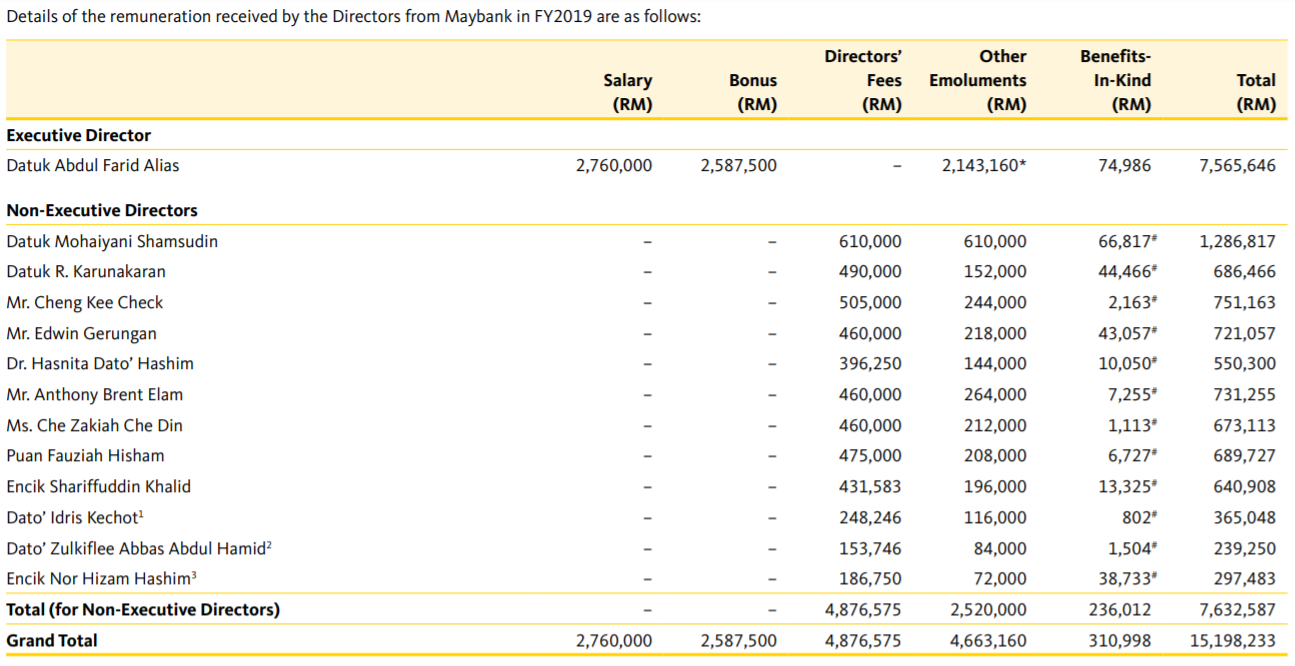Image resolution: width=1295 pixels, height=666 pixels.
Task: Click the name Puan Fauziah Hisham
Action: point(85,455)
